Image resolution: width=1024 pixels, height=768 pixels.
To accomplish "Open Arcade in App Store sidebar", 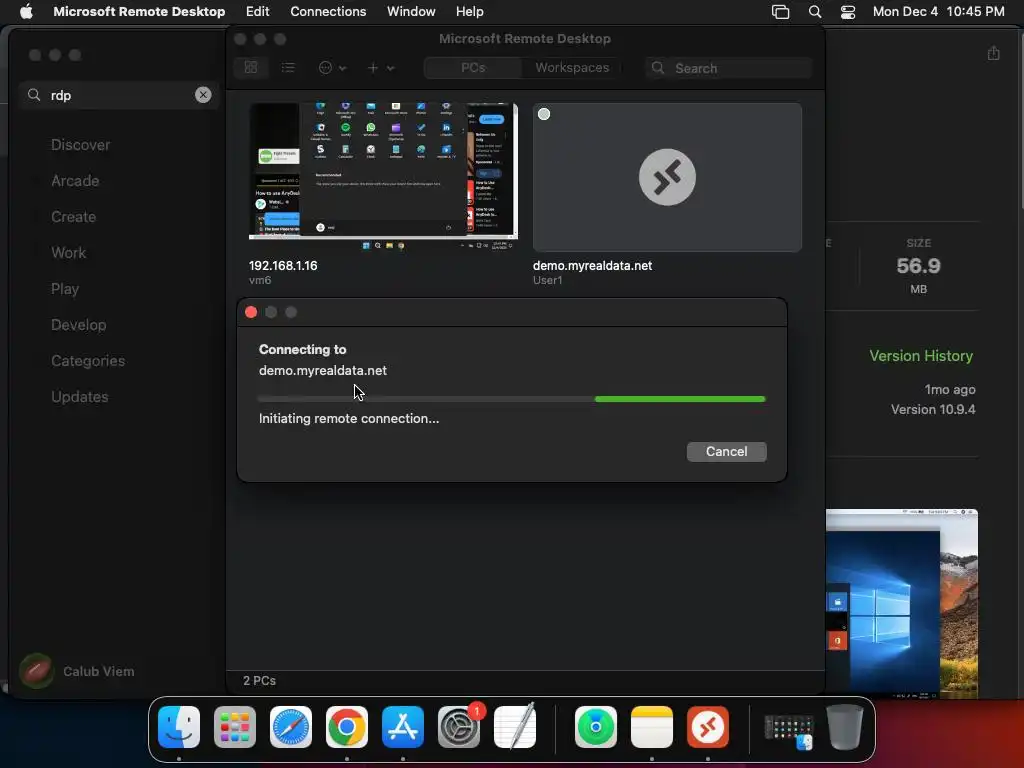I will [x=75, y=181].
